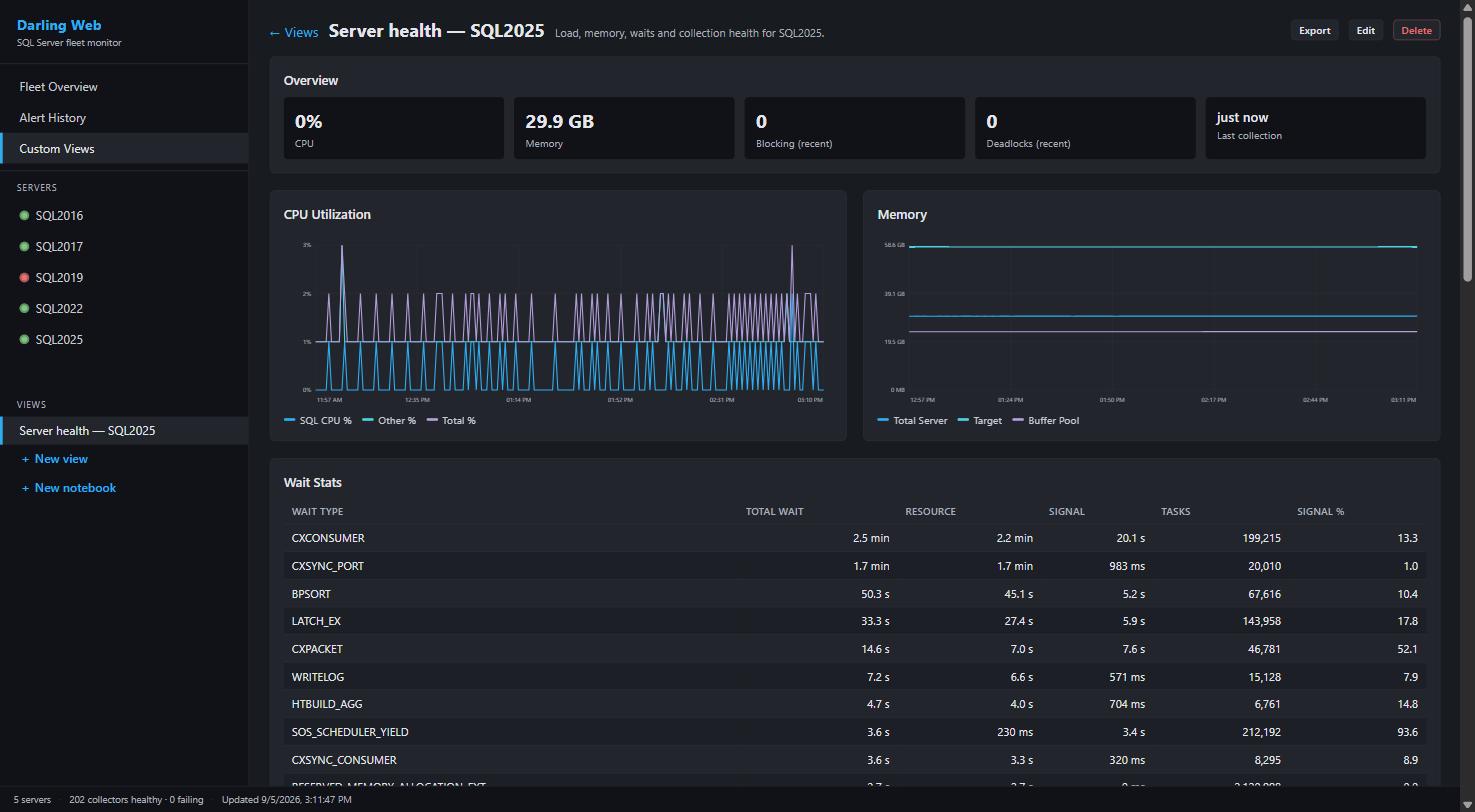Click the red status dot beside SQL2019
Viewport: 1475px width, 812px height.
pyautogui.click(x=24, y=278)
